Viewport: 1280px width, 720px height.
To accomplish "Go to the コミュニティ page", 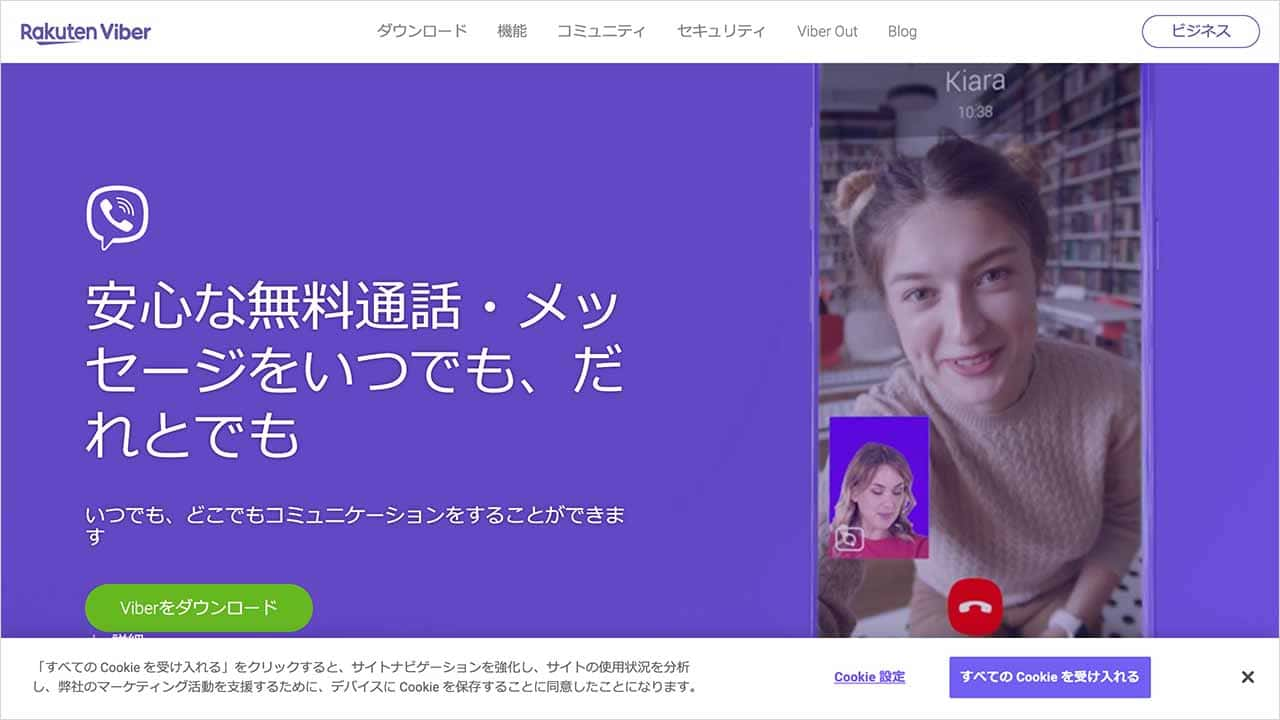I will coord(601,31).
